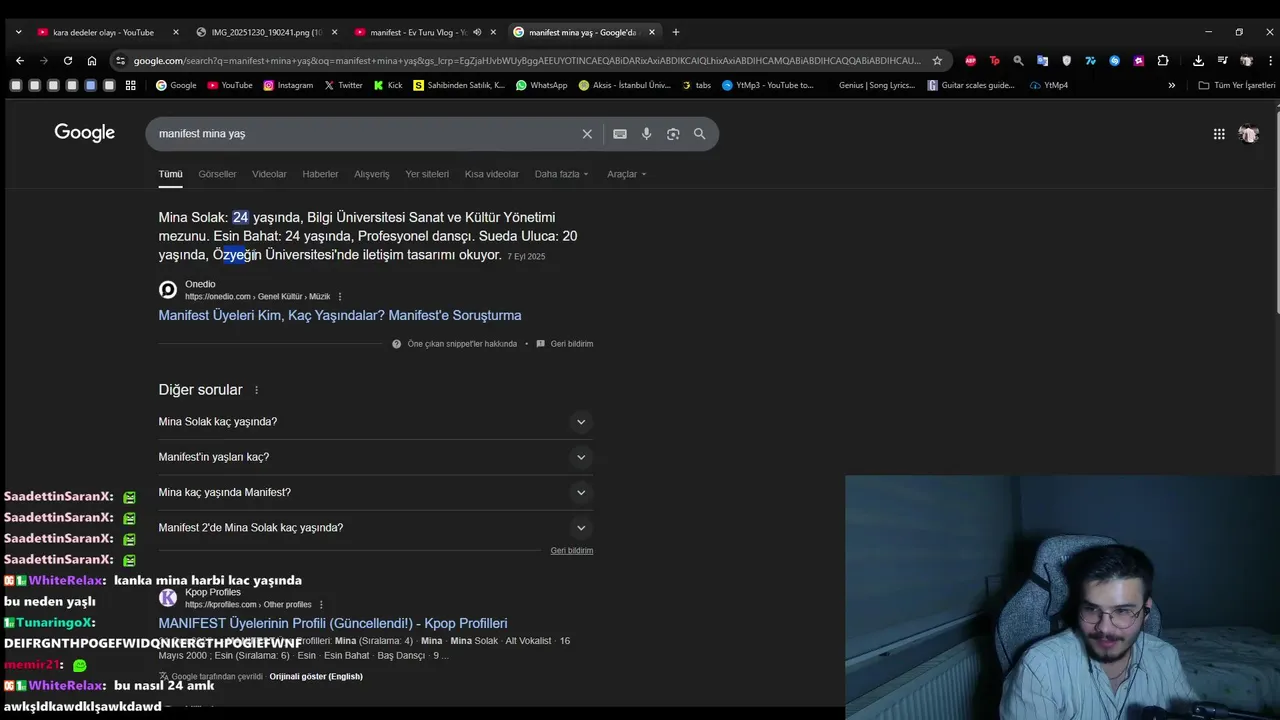Viewport: 1280px width, 720px height.
Task: Open the on-screen keyboard input tool
Action: [620, 134]
